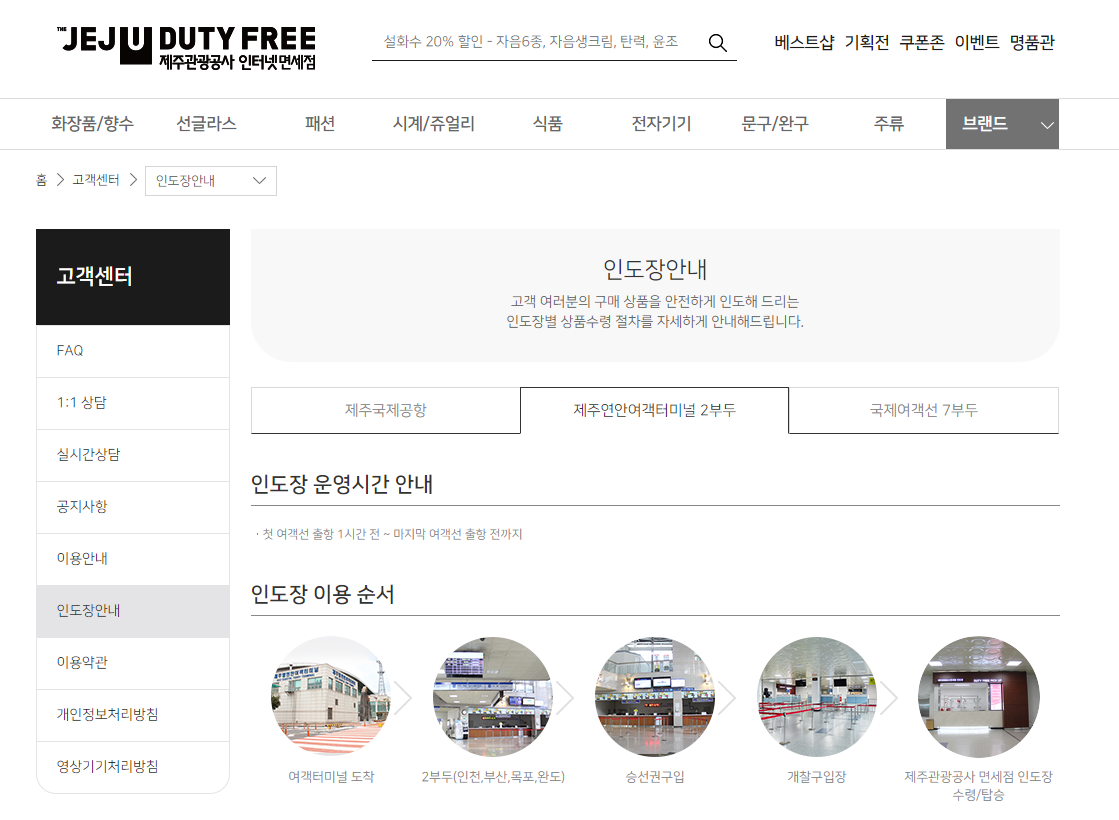This screenshot has height=820, width=1119.
Task: Select 선글라스 category menu
Action: pyautogui.click(x=206, y=123)
